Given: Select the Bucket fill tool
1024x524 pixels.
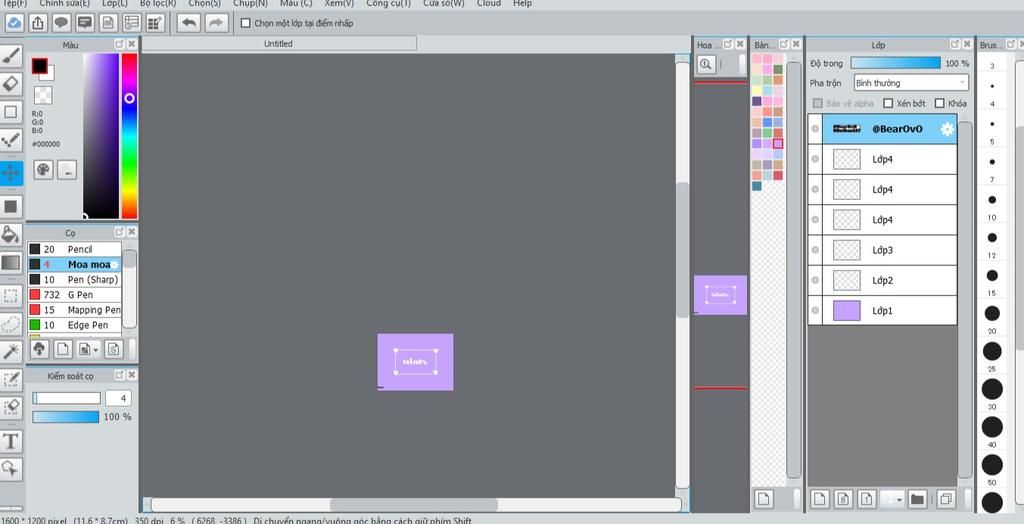Looking at the screenshot, I should (x=11, y=235).
